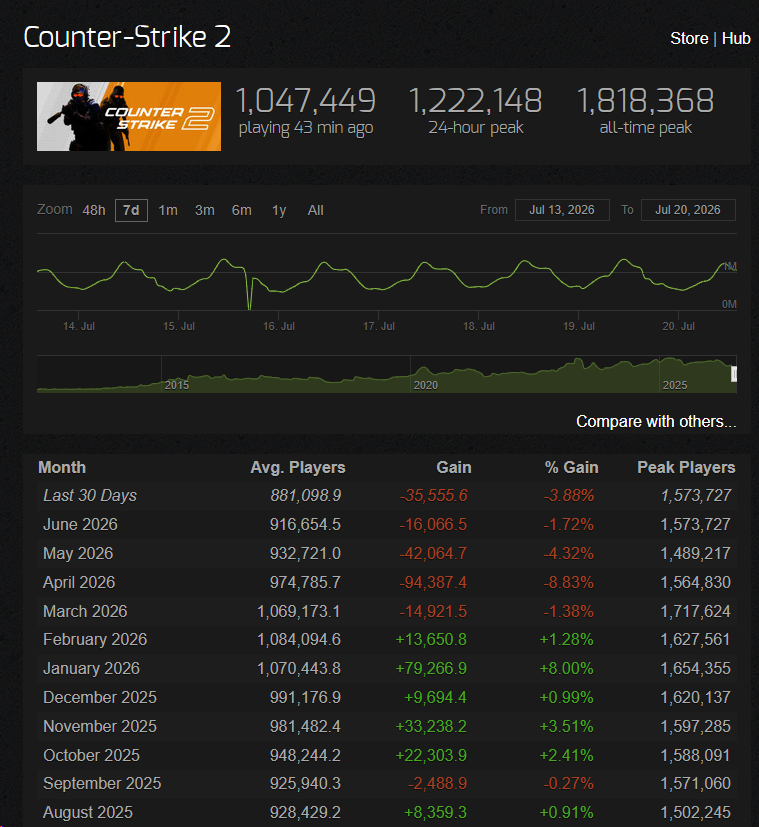Image resolution: width=759 pixels, height=827 pixels.
Task: Click the +79,266.9 gain value
Action: tap(431, 668)
